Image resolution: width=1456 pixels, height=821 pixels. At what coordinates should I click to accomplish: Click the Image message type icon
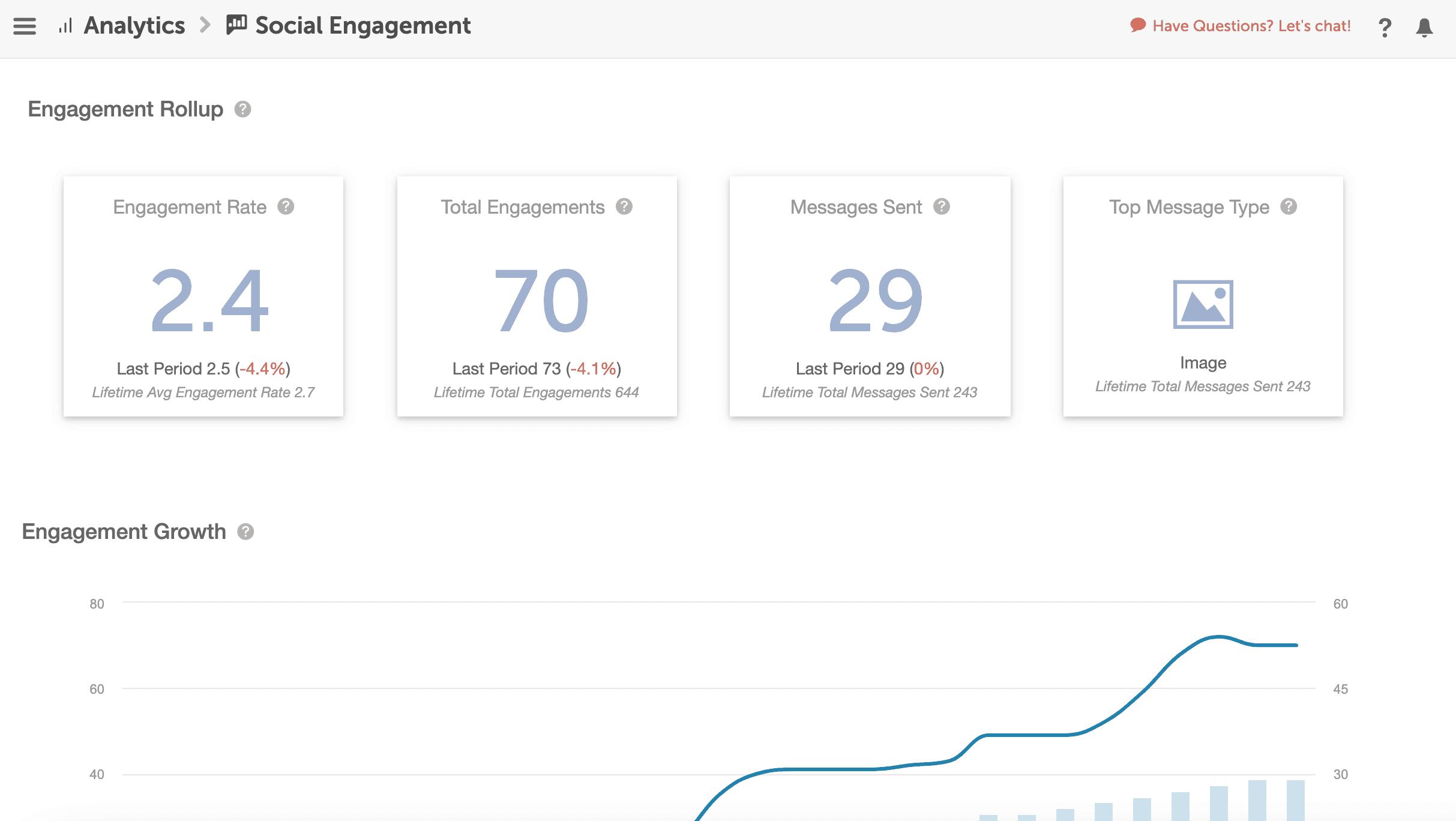click(1203, 304)
